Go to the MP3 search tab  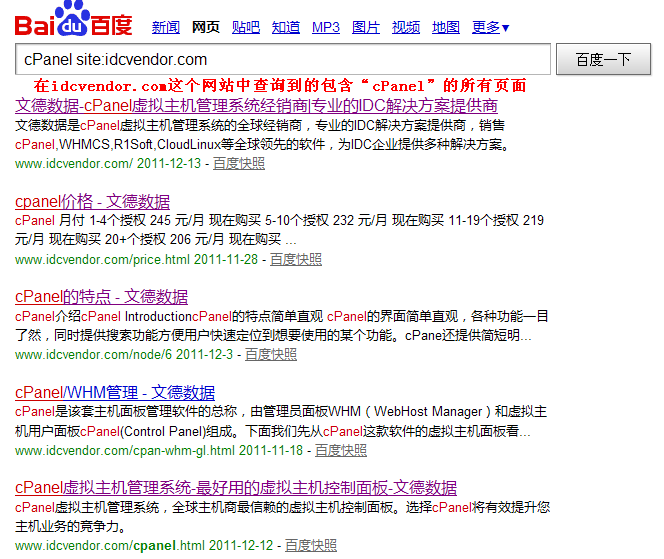[x=326, y=28]
